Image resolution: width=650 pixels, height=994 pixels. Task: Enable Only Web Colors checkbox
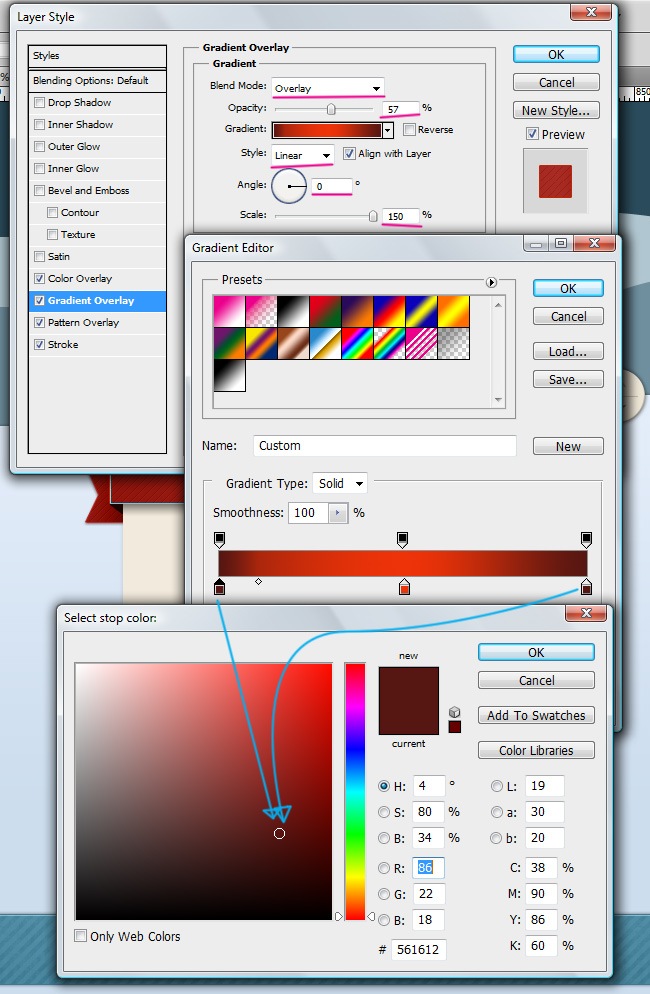pos(81,936)
